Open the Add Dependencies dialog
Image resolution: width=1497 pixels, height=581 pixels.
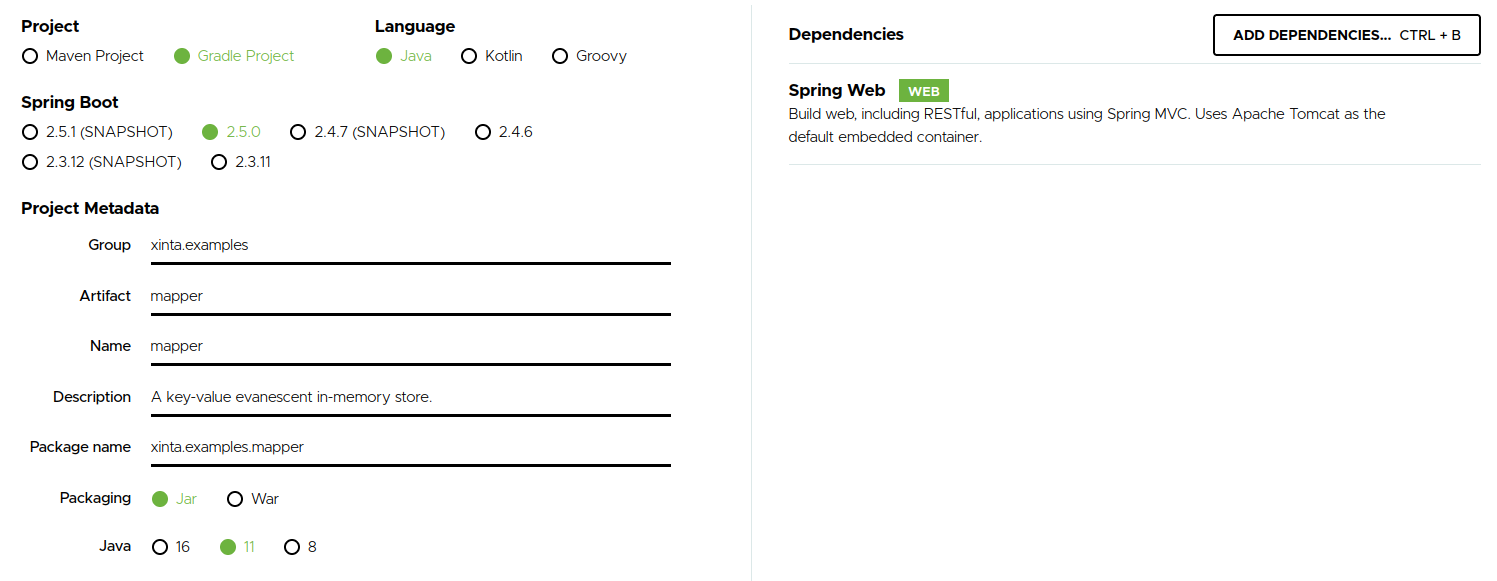1346,35
